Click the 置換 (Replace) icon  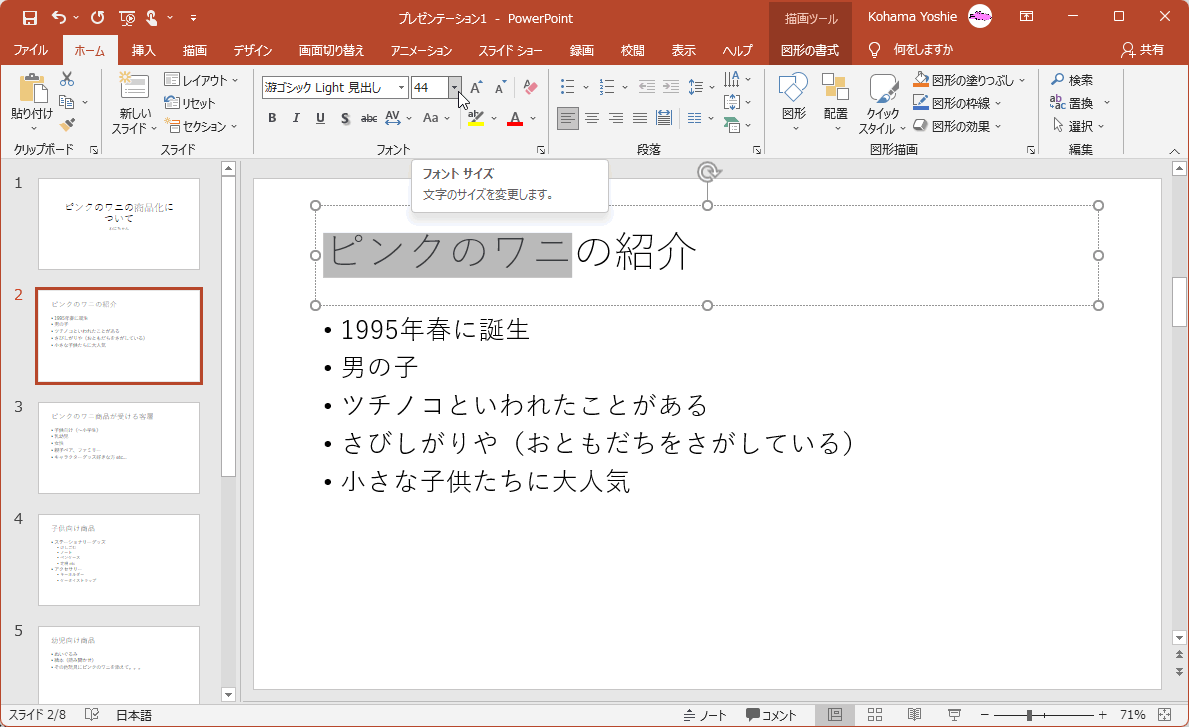(1077, 101)
